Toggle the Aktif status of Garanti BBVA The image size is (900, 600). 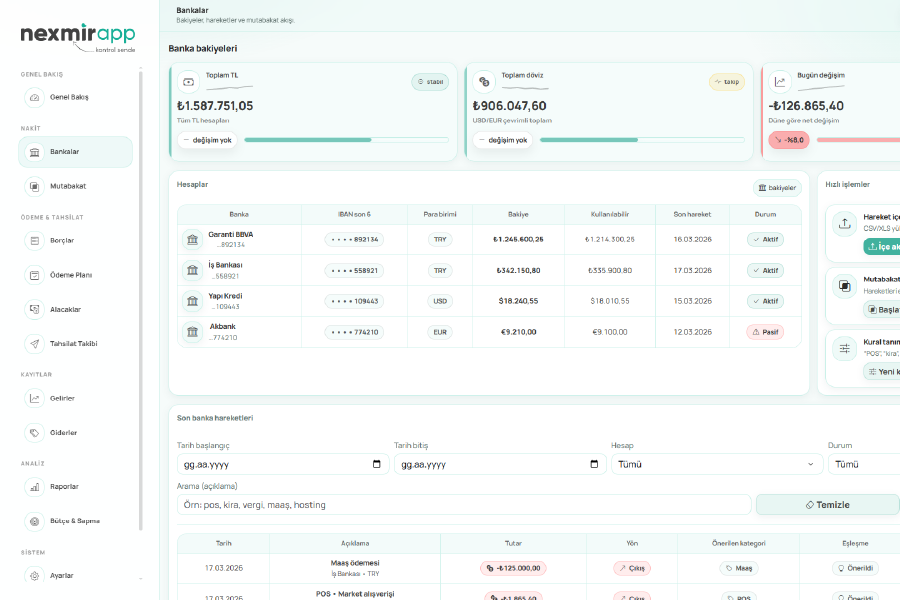pos(765,240)
